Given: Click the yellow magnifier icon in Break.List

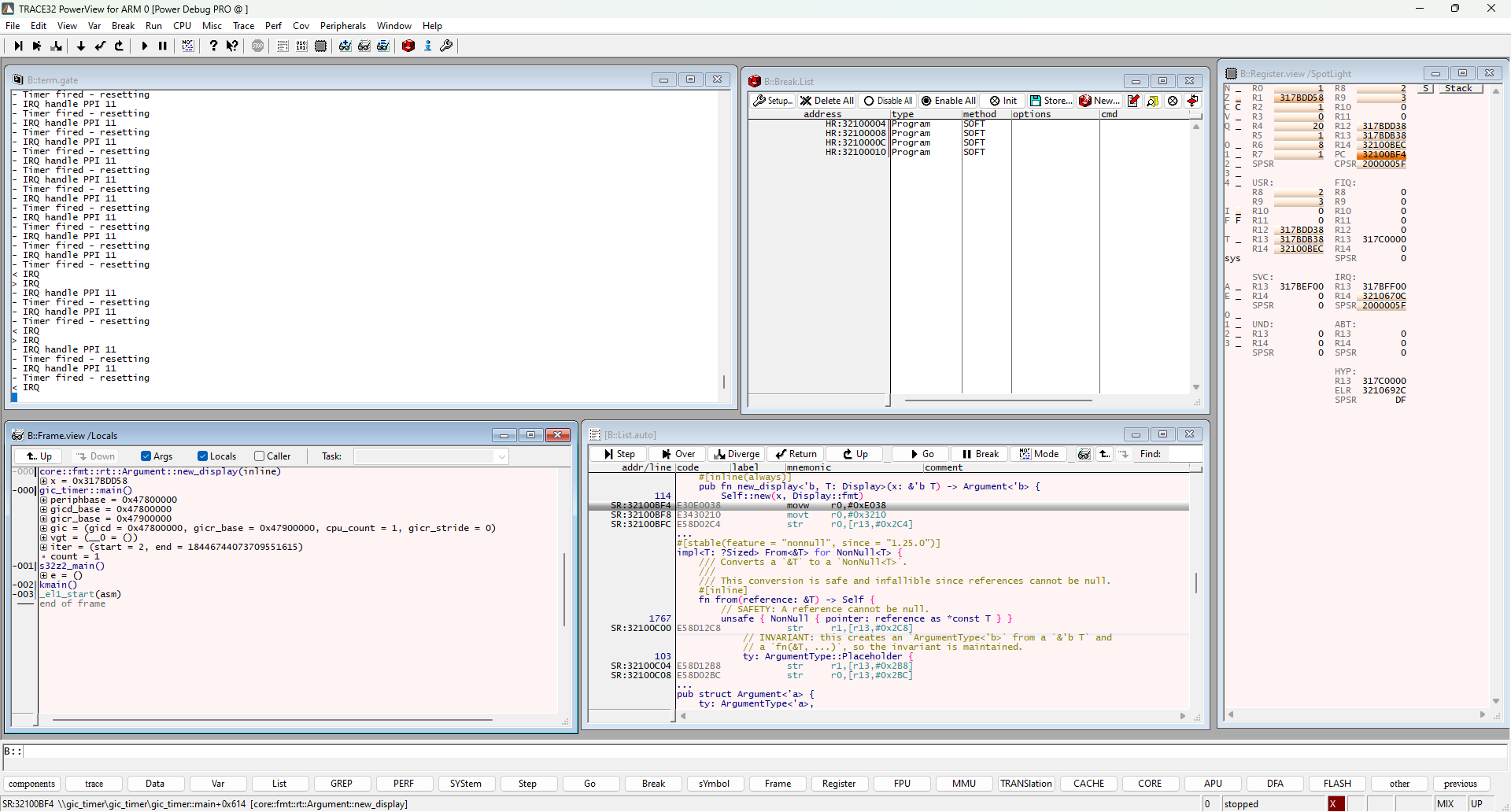Looking at the screenshot, I should tap(1153, 101).
